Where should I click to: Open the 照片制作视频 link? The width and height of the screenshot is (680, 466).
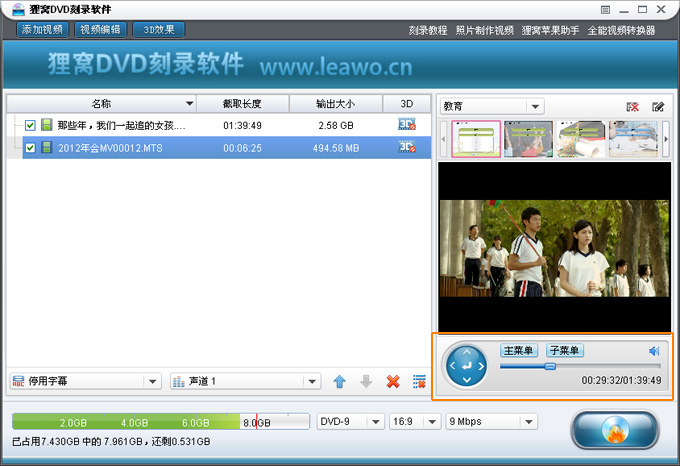point(484,30)
